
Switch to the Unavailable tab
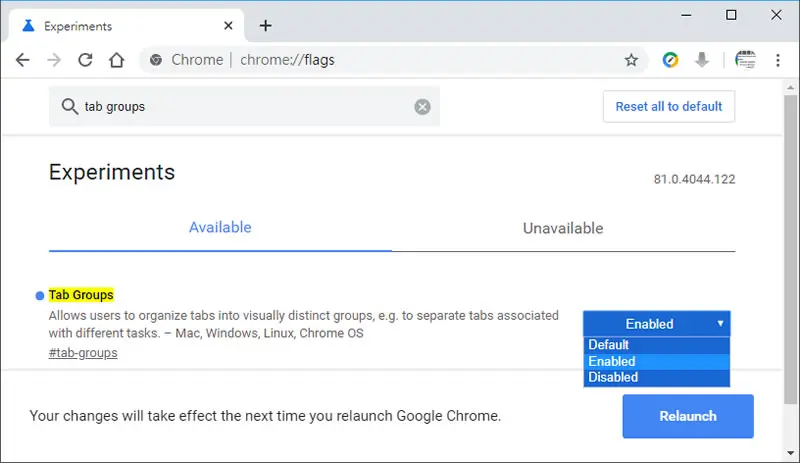pyautogui.click(x=563, y=228)
